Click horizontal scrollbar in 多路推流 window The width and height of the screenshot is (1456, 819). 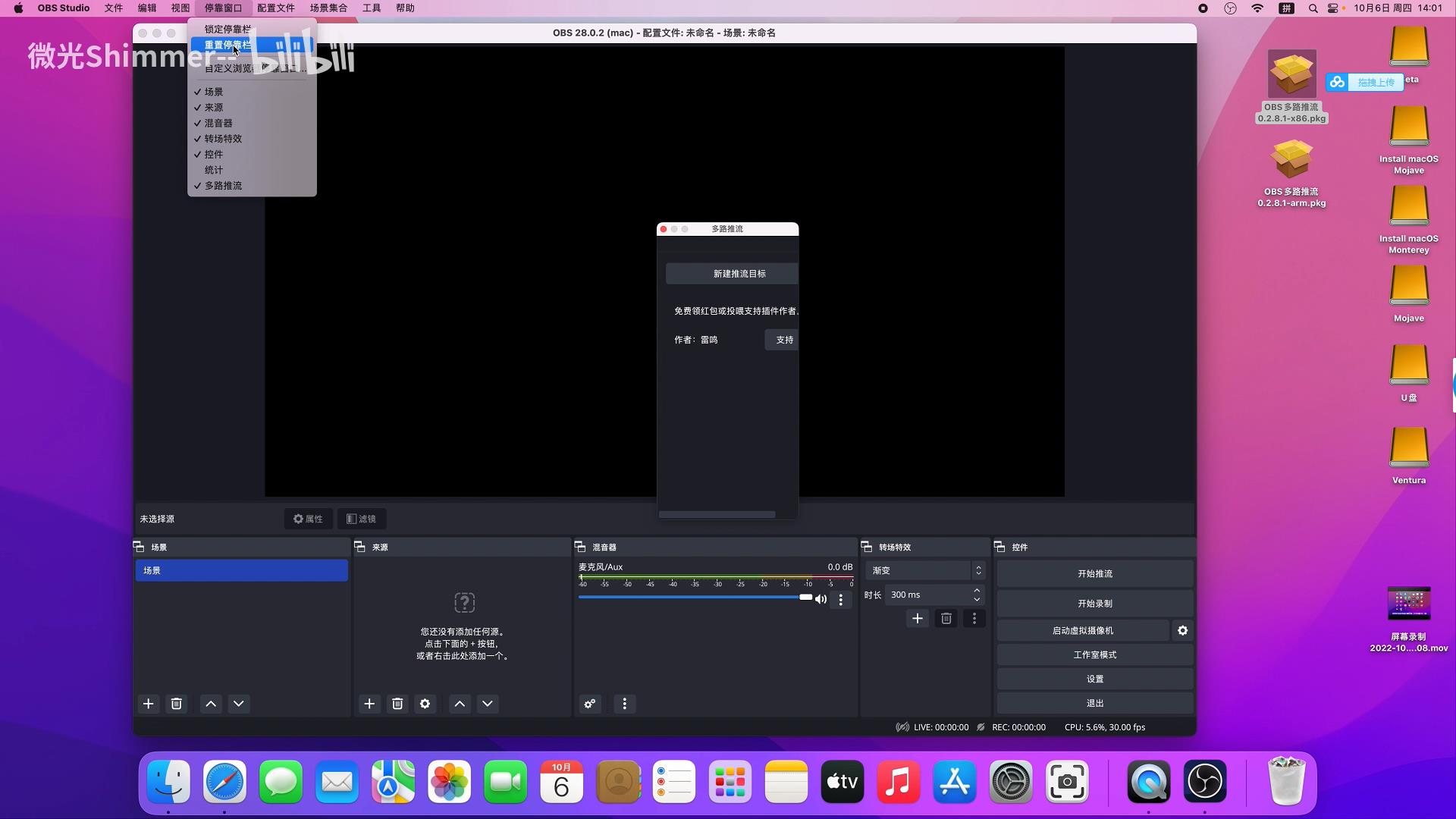click(717, 515)
